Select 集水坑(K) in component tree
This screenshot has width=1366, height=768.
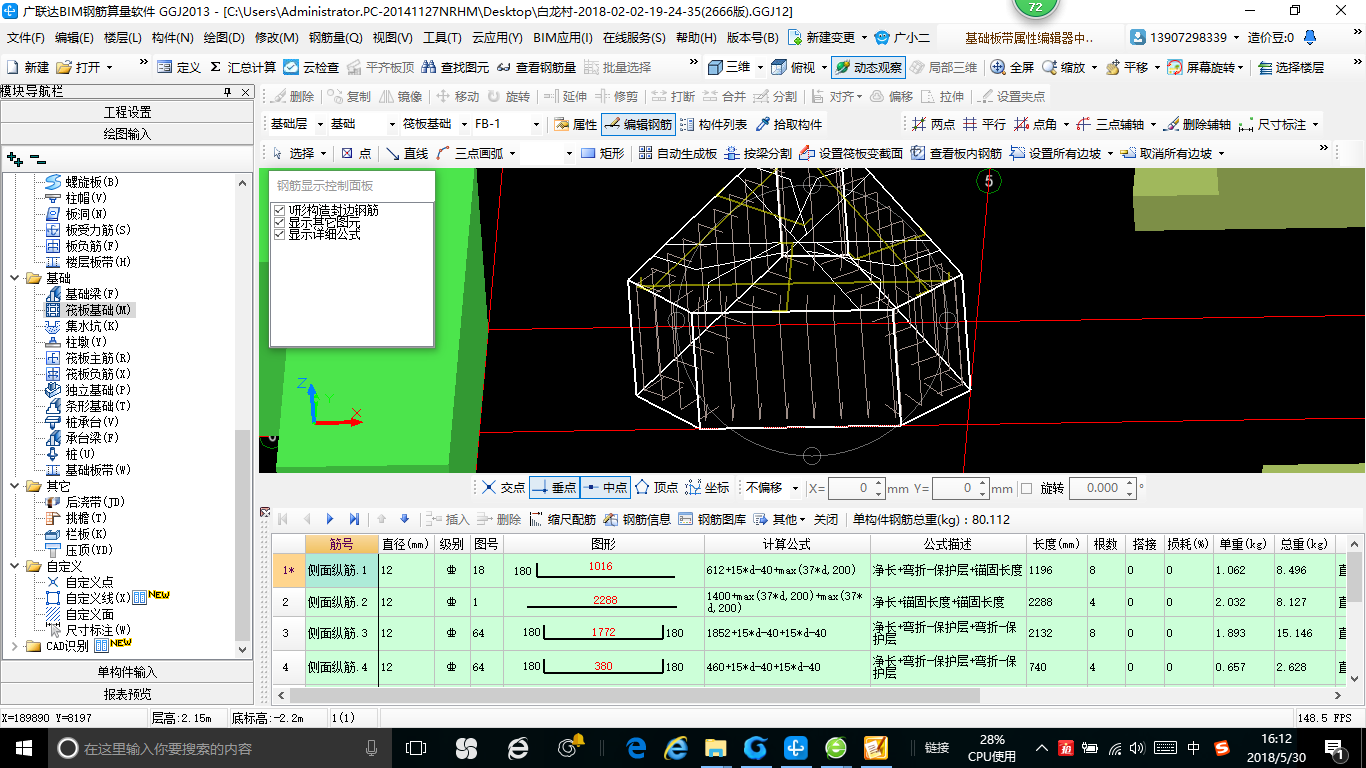(x=92, y=326)
